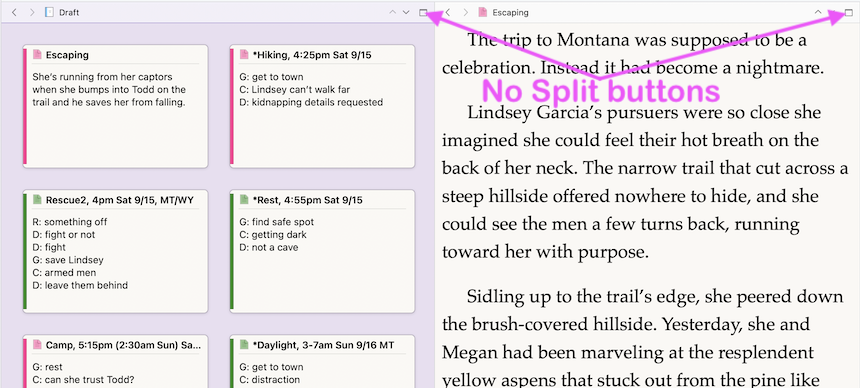Go back in Draft editor history
The height and width of the screenshot is (388, 860).
pyautogui.click(x=14, y=12)
